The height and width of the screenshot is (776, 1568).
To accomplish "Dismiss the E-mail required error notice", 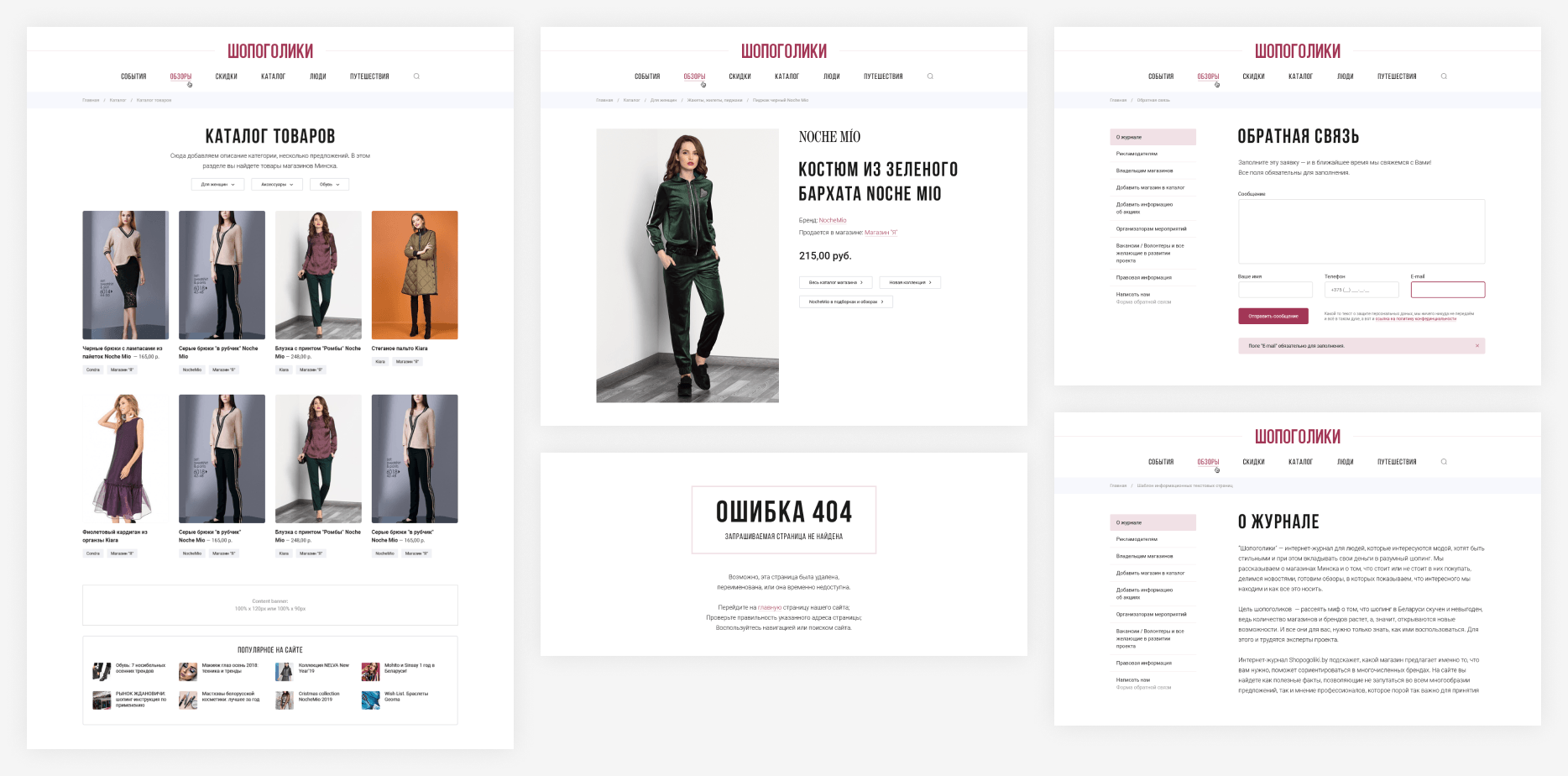I will click(x=1477, y=346).
